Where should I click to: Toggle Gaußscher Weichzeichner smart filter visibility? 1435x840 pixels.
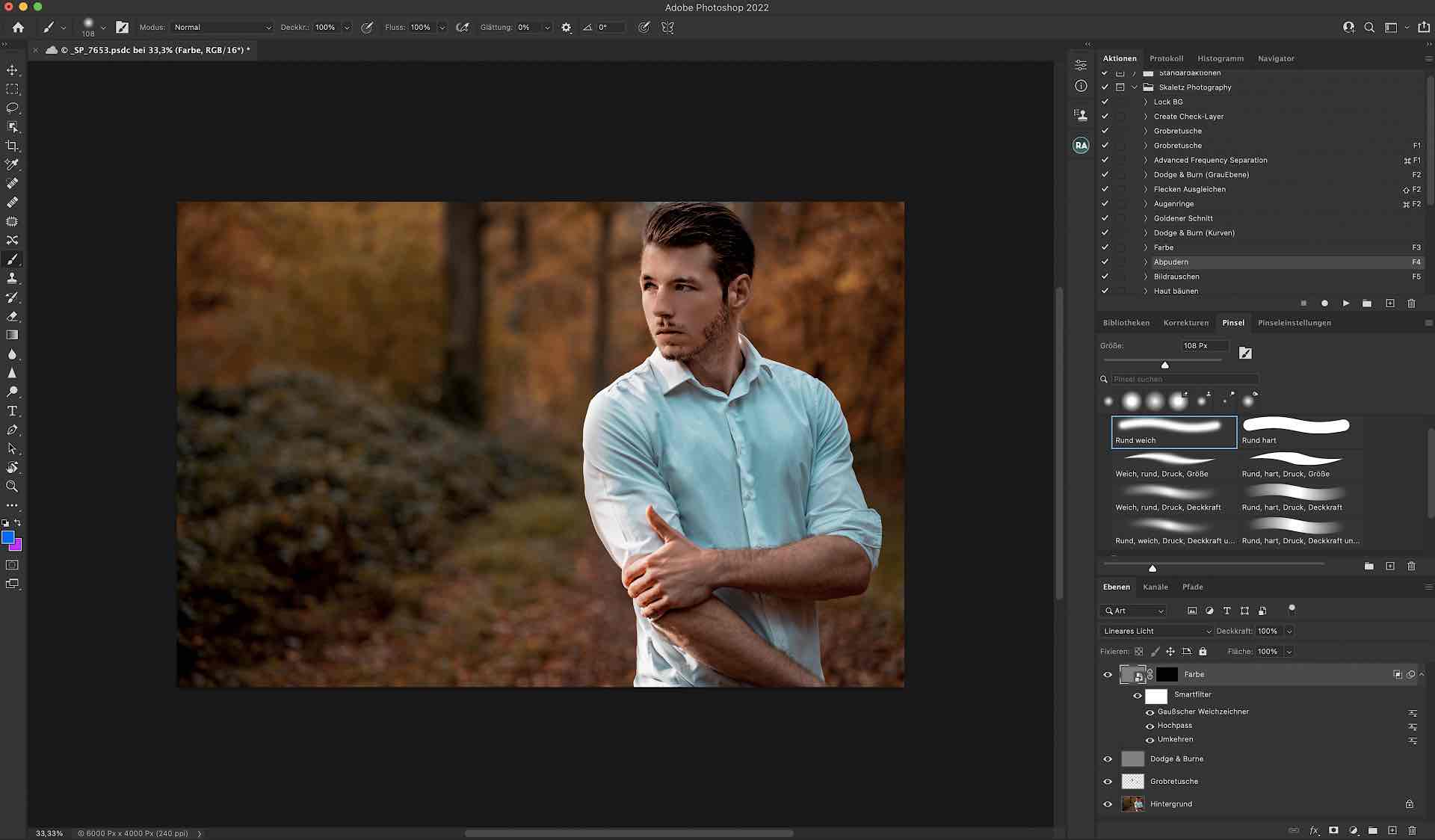pos(1150,712)
